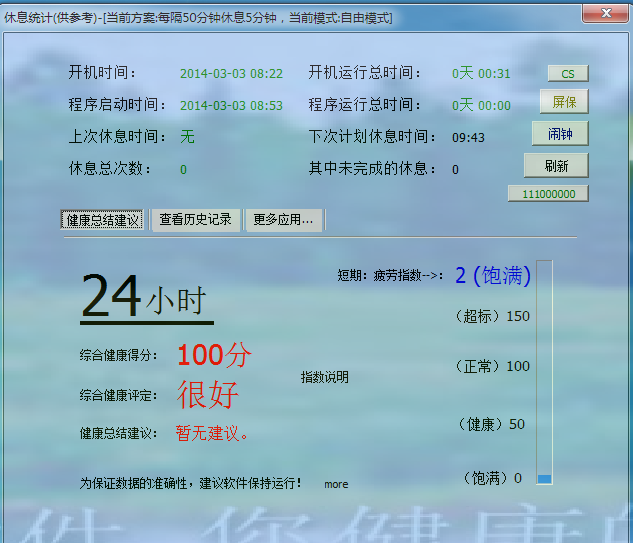
Task: Click the 休息总次数 label
Action: click(x=110, y=169)
